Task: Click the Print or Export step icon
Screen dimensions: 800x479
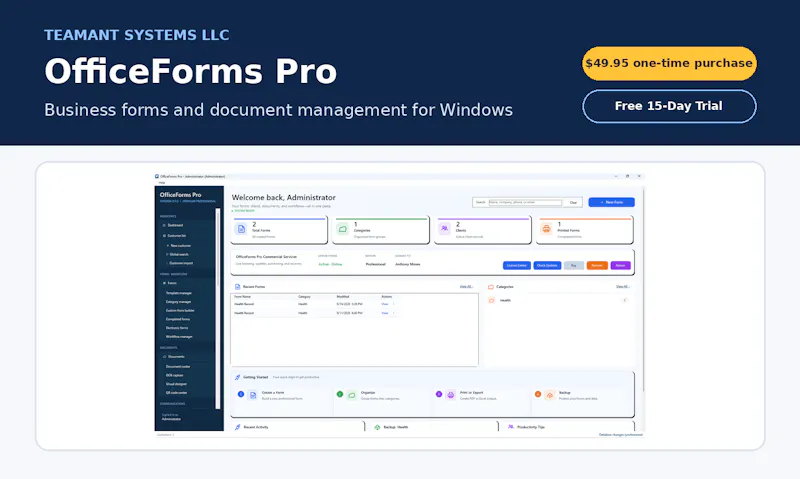Action: click(451, 395)
